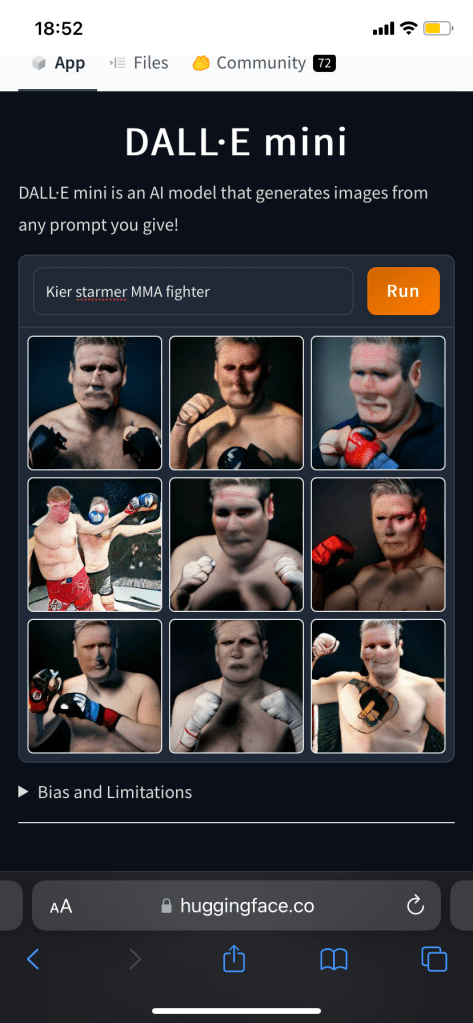Expand the Bias and Limitations section
This screenshot has width=473, height=1023.
(105, 792)
